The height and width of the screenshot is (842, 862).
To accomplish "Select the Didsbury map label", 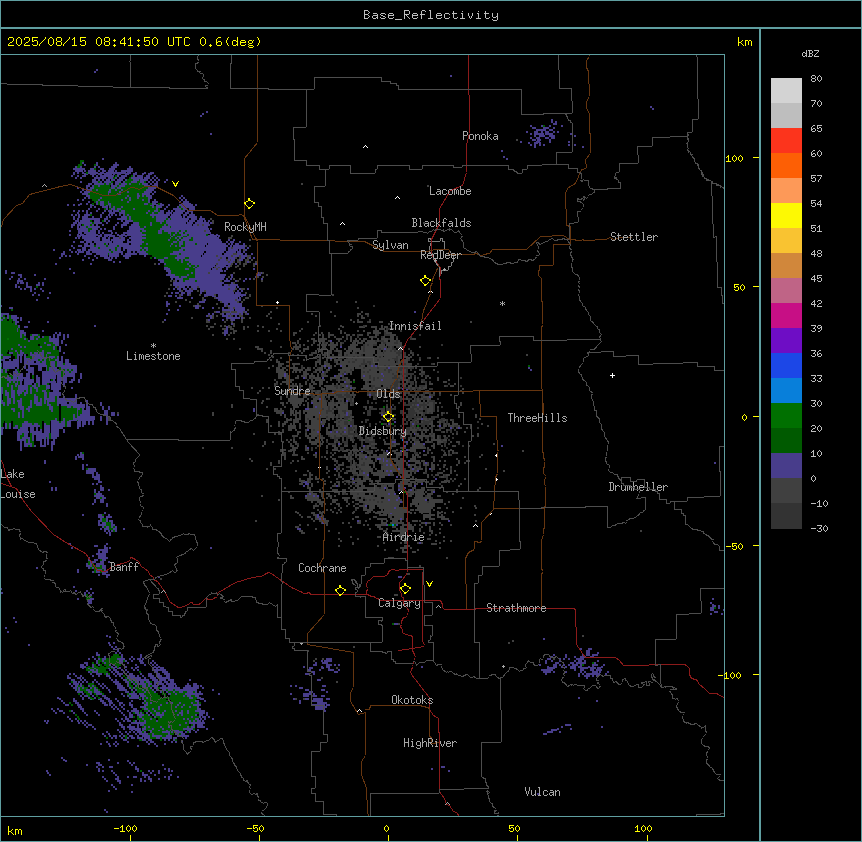I will pyautogui.click(x=383, y=431).
